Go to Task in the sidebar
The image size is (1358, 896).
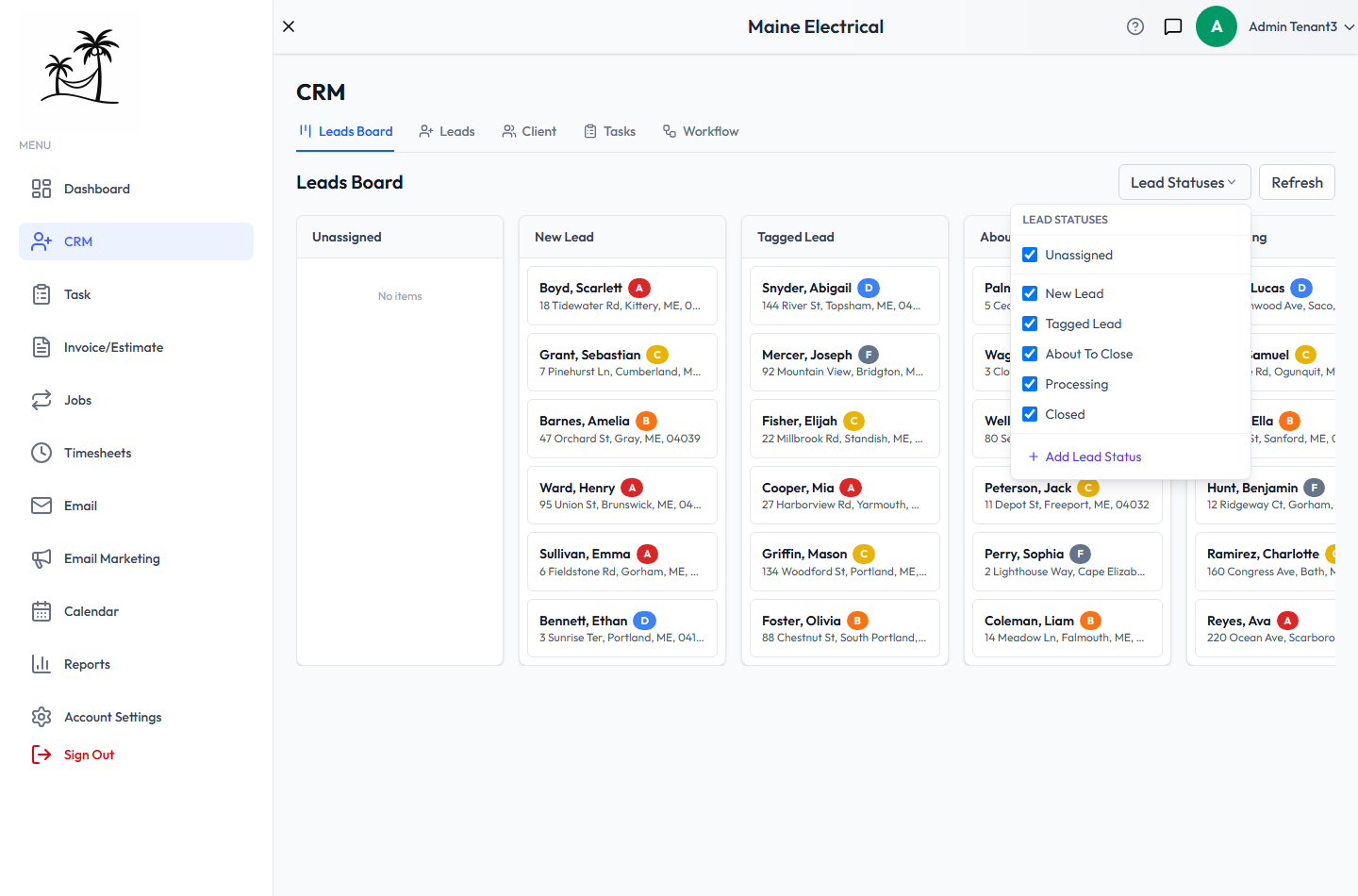click(x=136, y=294)
